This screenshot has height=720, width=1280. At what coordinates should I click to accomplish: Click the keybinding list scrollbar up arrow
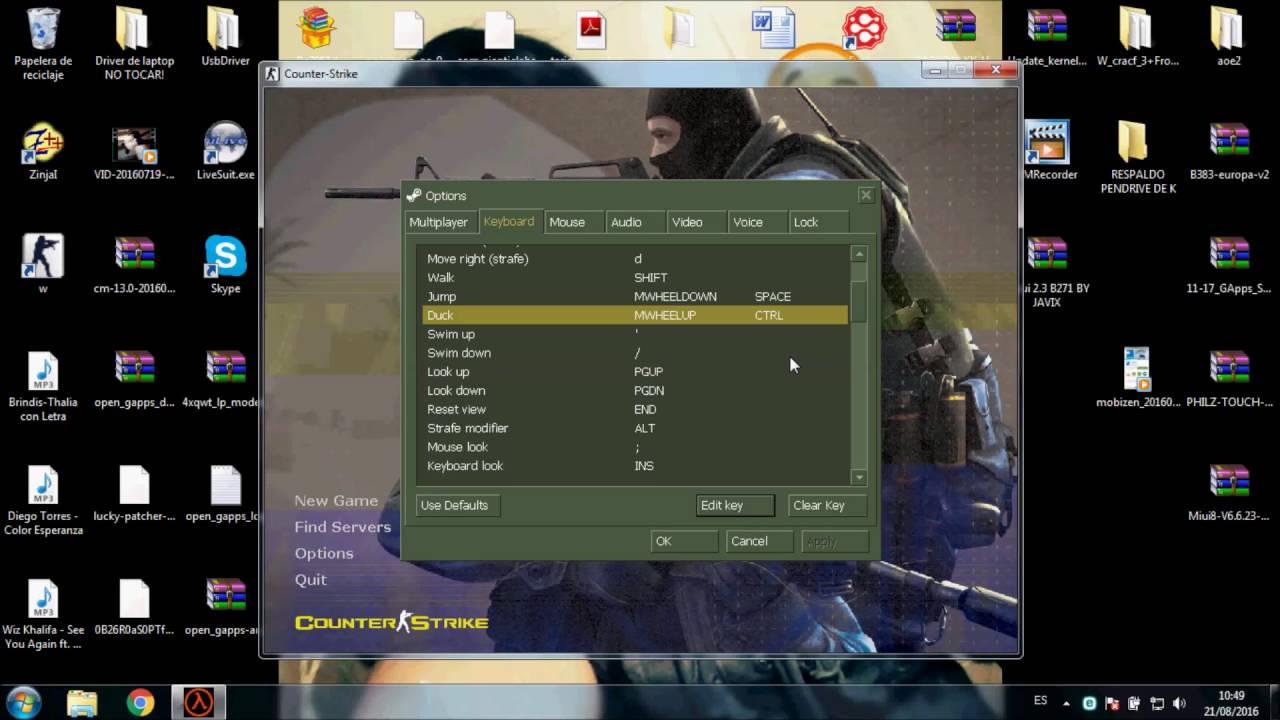click(x=858, y=255)
